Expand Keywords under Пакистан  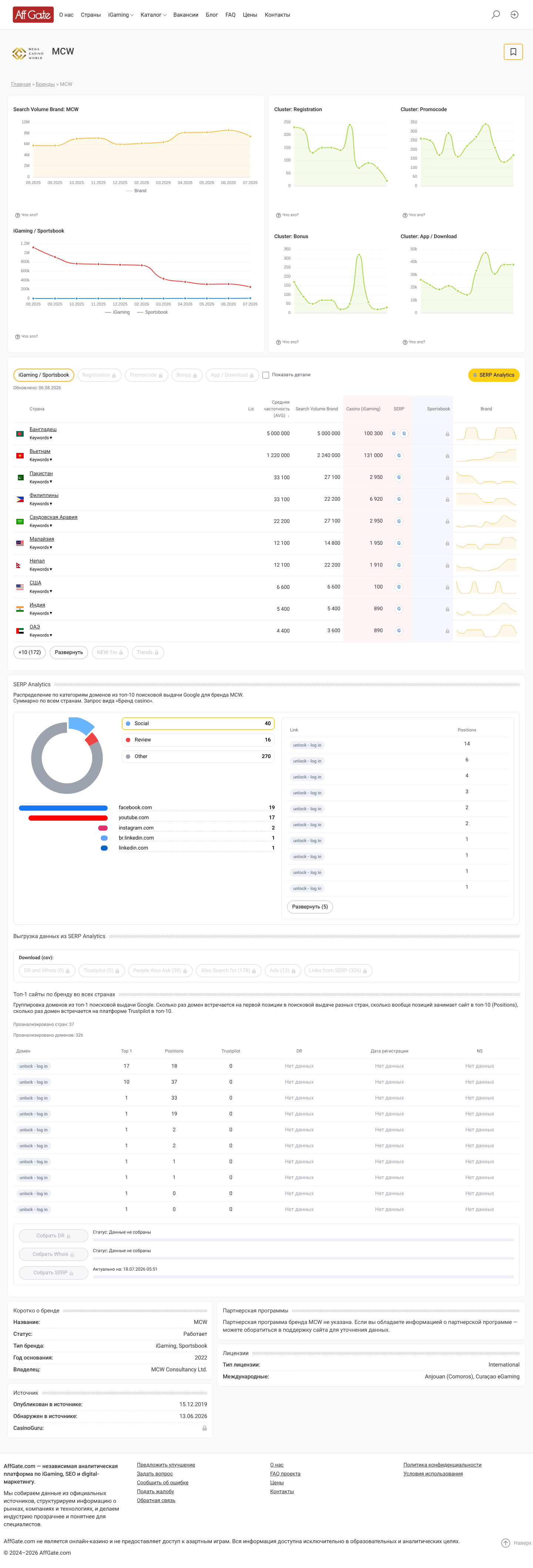pos(41,482)
